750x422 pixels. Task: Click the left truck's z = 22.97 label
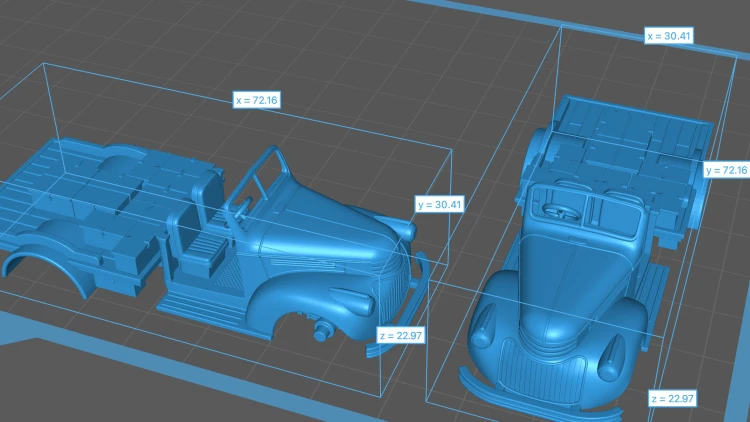coord(401,335)
